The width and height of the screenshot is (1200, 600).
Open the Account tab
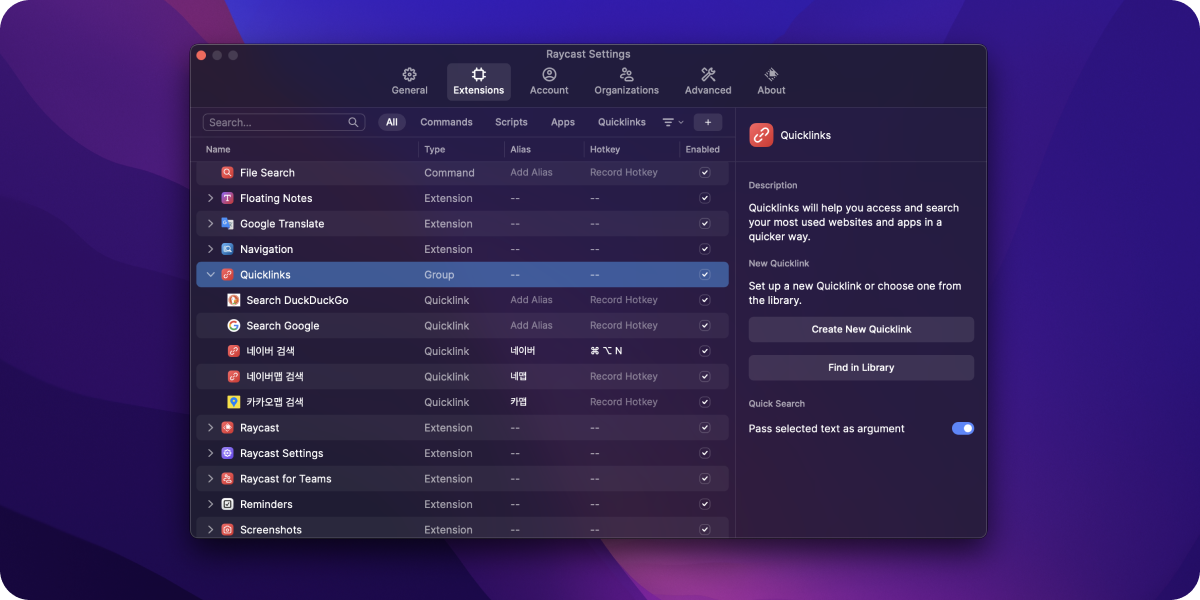pos(549,82)
